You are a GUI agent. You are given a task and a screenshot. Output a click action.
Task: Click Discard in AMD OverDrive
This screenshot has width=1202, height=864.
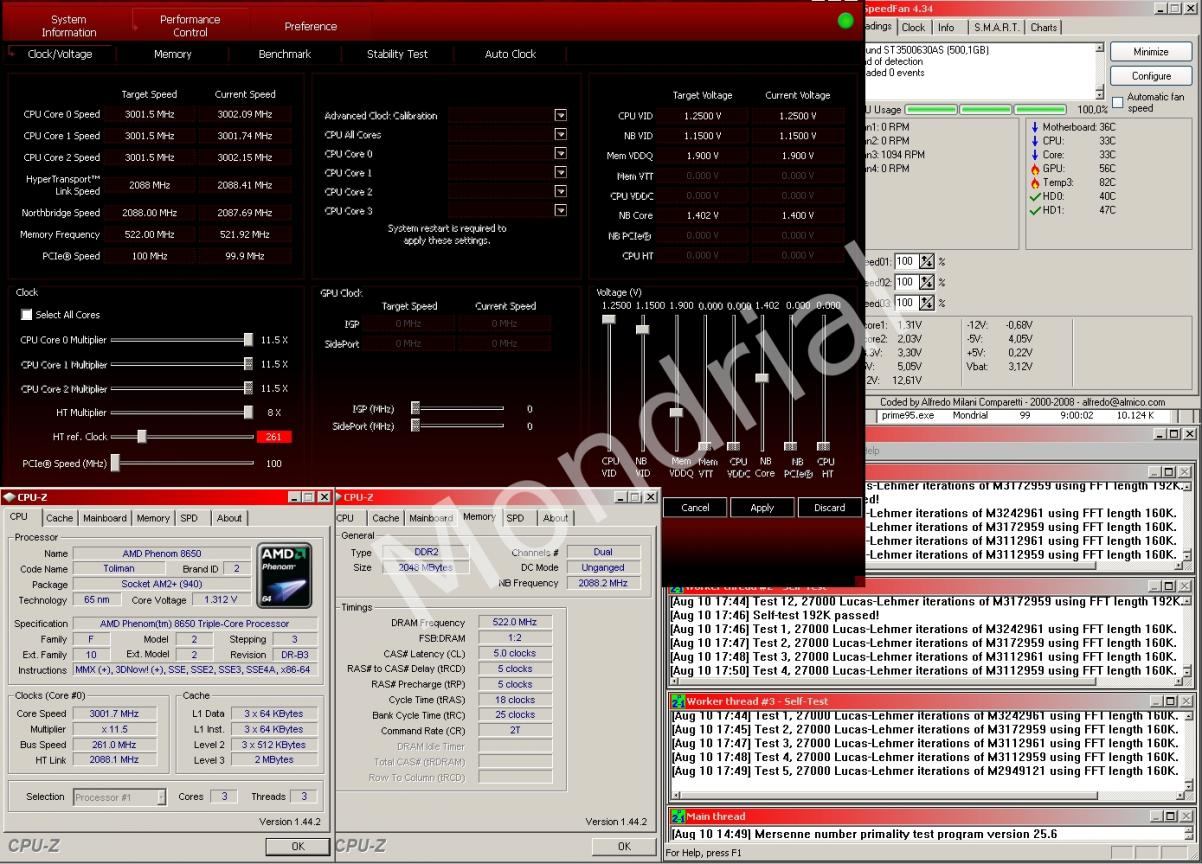tap(829, 508)
